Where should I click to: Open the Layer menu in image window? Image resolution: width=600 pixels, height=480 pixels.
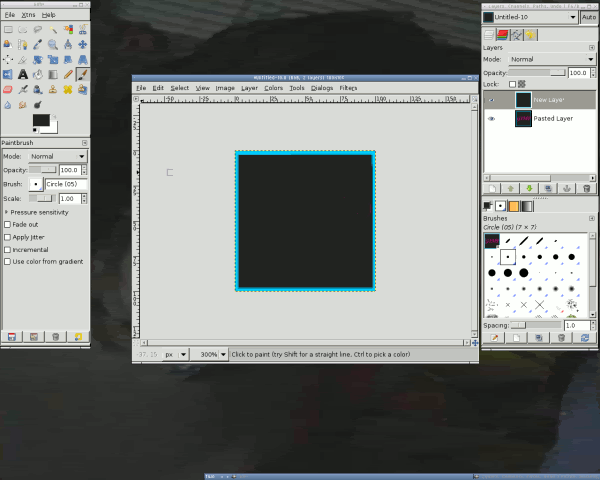tap(249, 88)
